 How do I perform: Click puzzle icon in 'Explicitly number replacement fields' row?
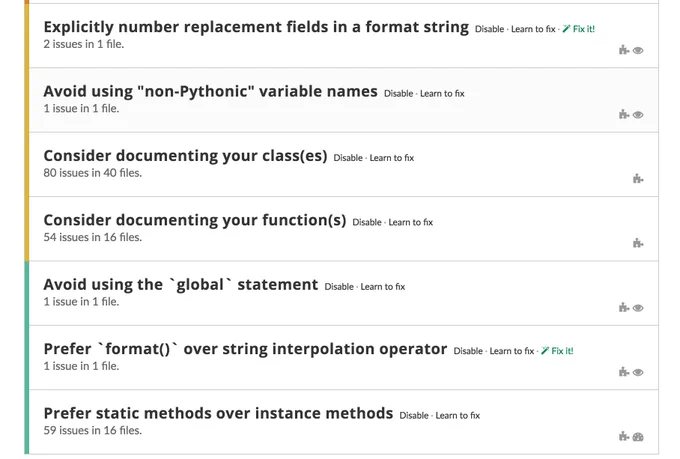(624, 50)
